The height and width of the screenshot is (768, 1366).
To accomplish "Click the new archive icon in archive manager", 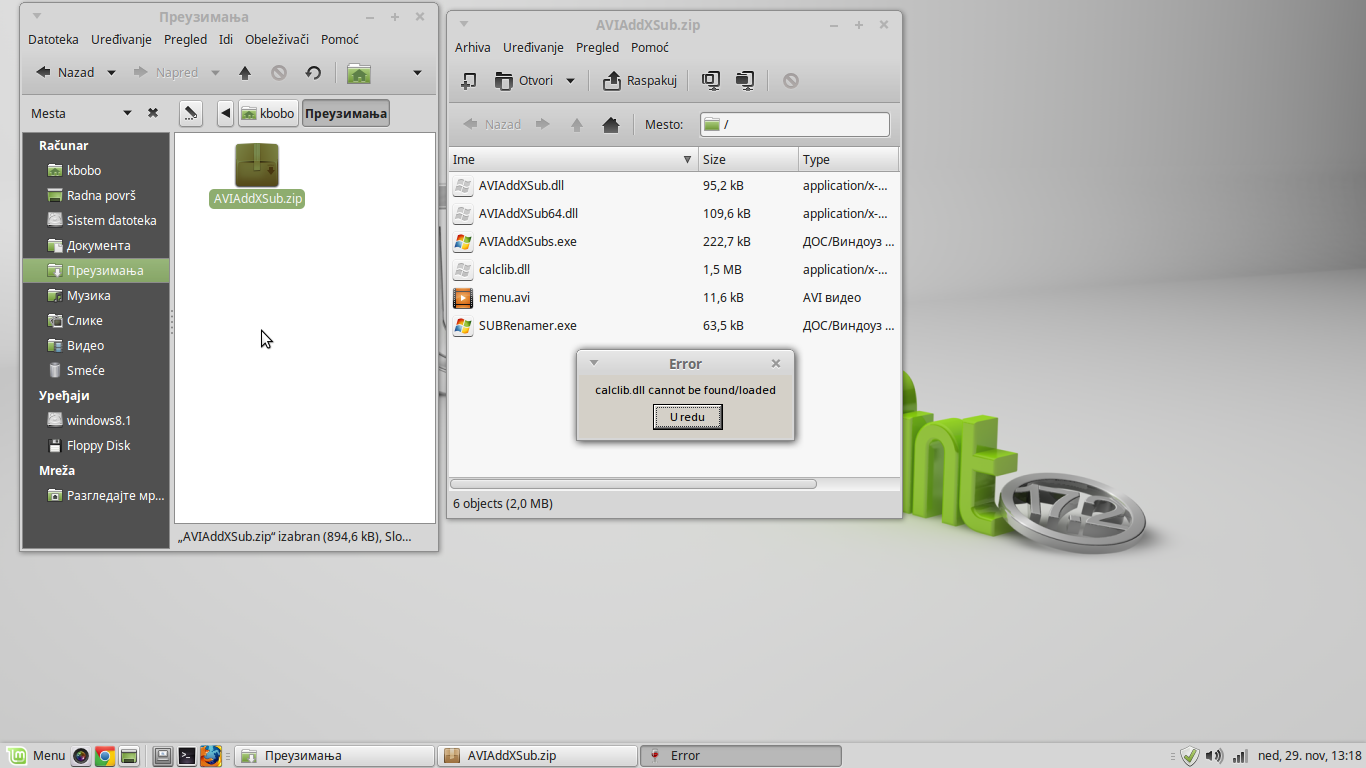I will [468, 81].
